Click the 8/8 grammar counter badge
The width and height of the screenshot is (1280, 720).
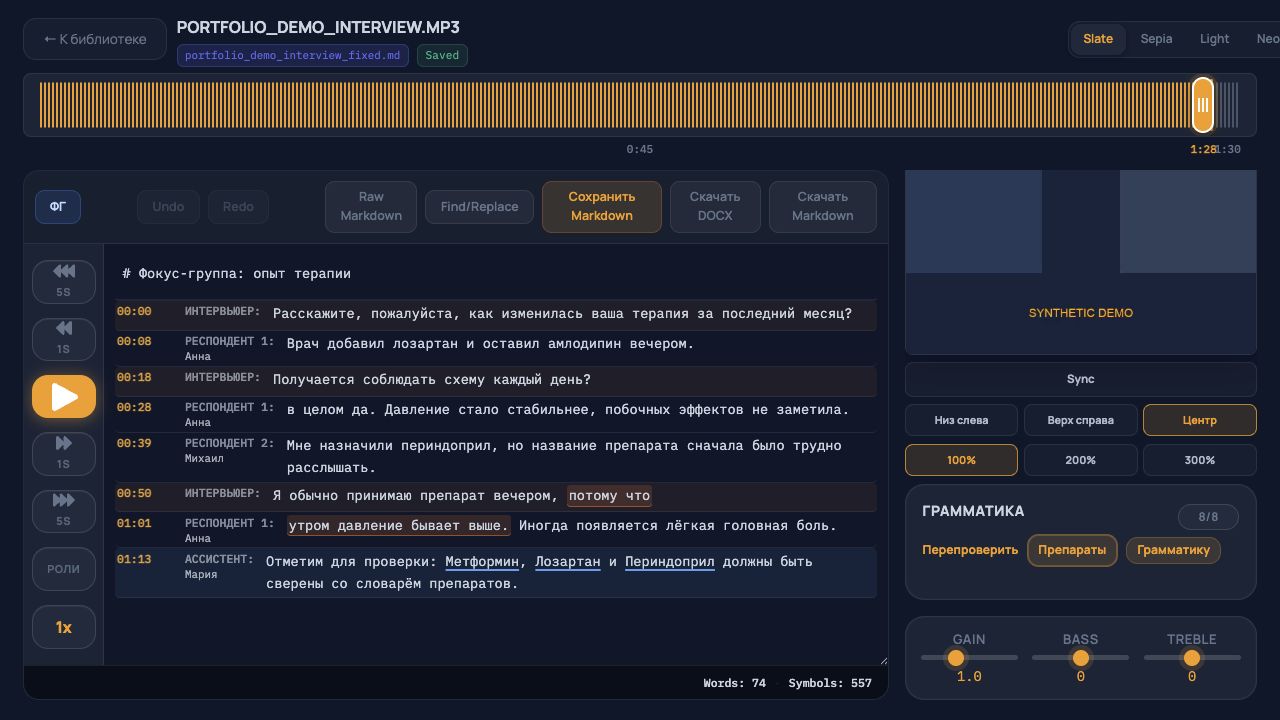click(x=1208, y=517)
